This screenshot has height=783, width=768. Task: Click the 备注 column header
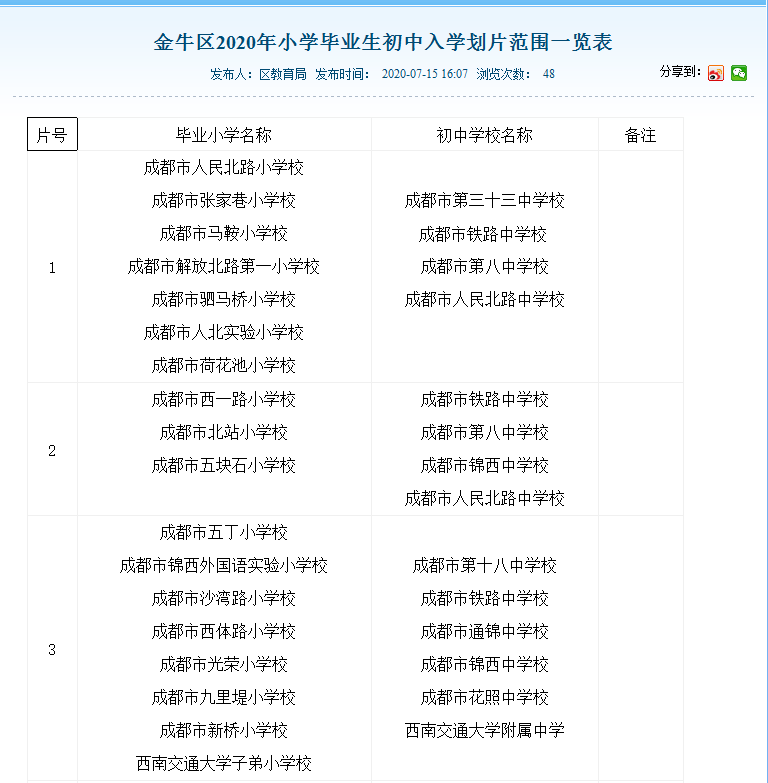(x=640, y=135)
